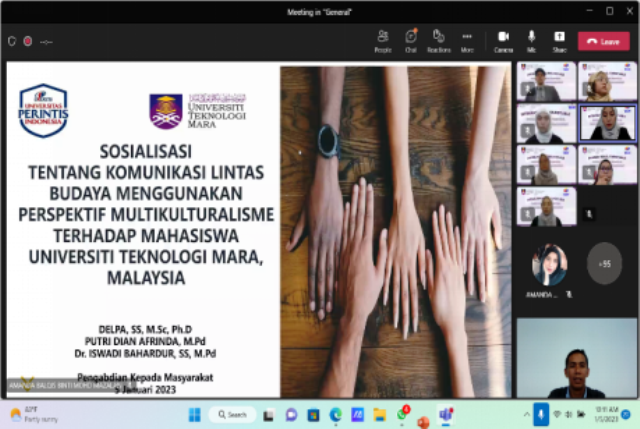Expand the hidden system tray icons chevron

click(x=527, y=415)
